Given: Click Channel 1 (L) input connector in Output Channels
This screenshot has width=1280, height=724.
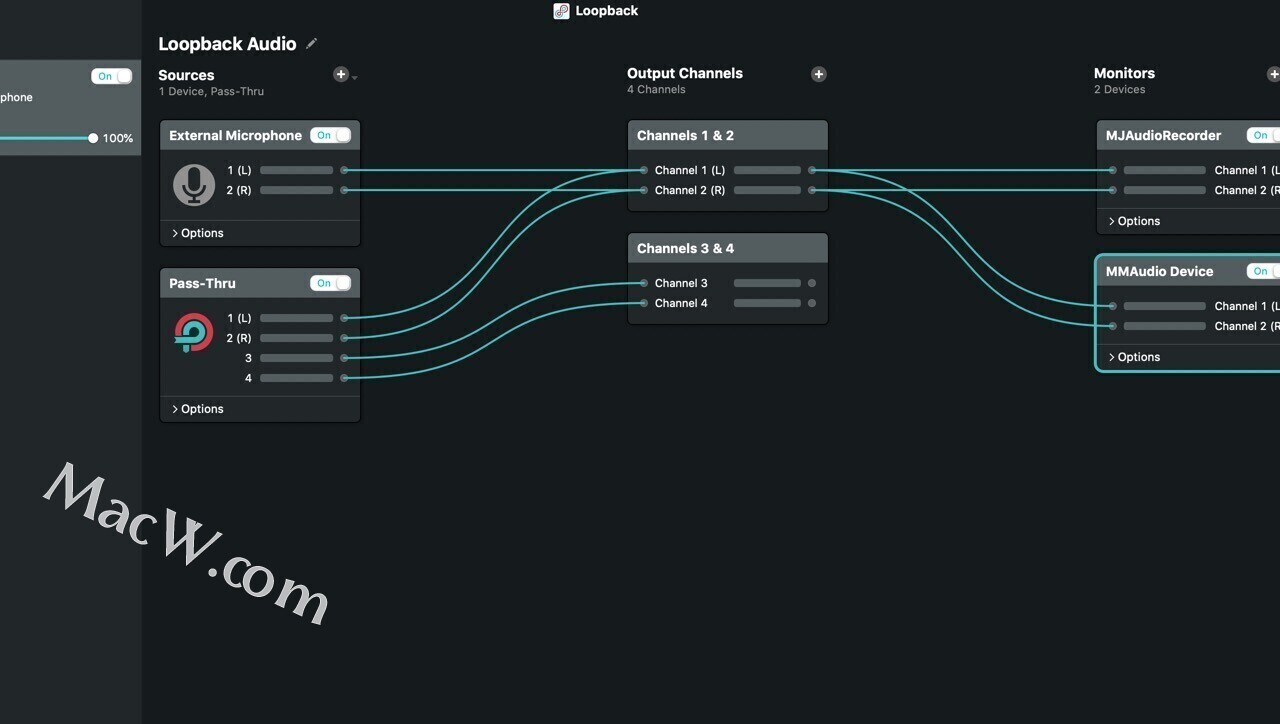Looking at the screenshot, I should coord(644,170).
